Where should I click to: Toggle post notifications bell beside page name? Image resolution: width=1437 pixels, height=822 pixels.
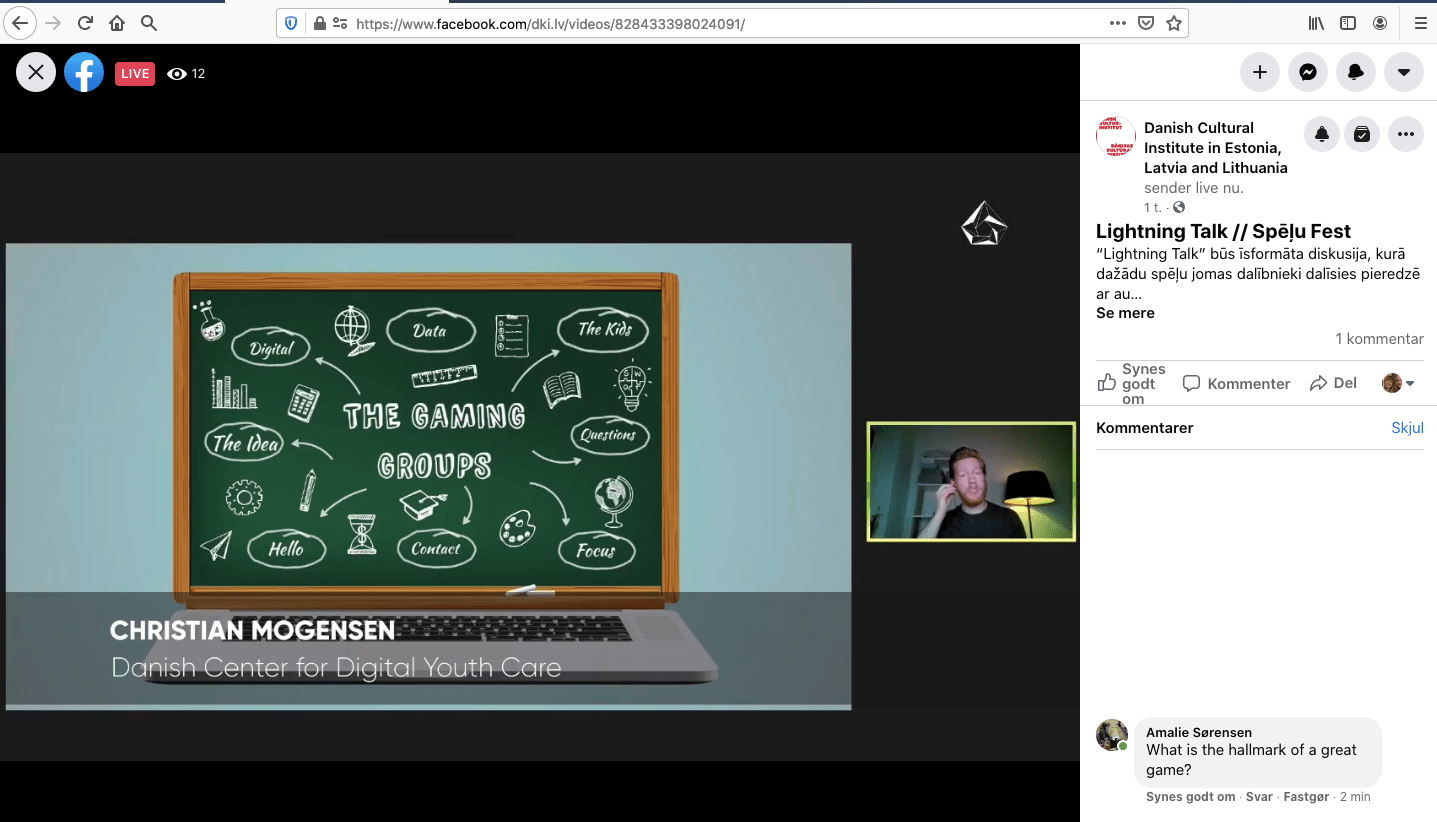pyautogui.click(x=1322, y=135)
